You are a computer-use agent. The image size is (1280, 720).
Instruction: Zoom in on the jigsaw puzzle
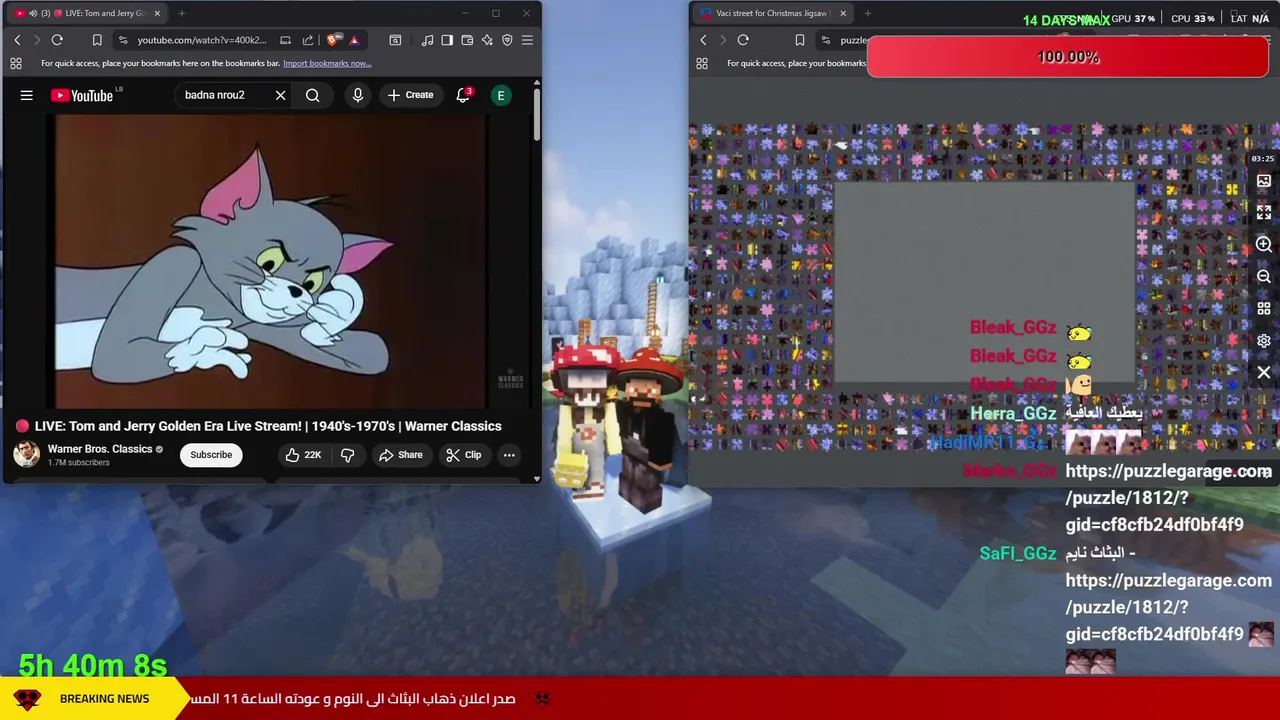pos(1264,245)
